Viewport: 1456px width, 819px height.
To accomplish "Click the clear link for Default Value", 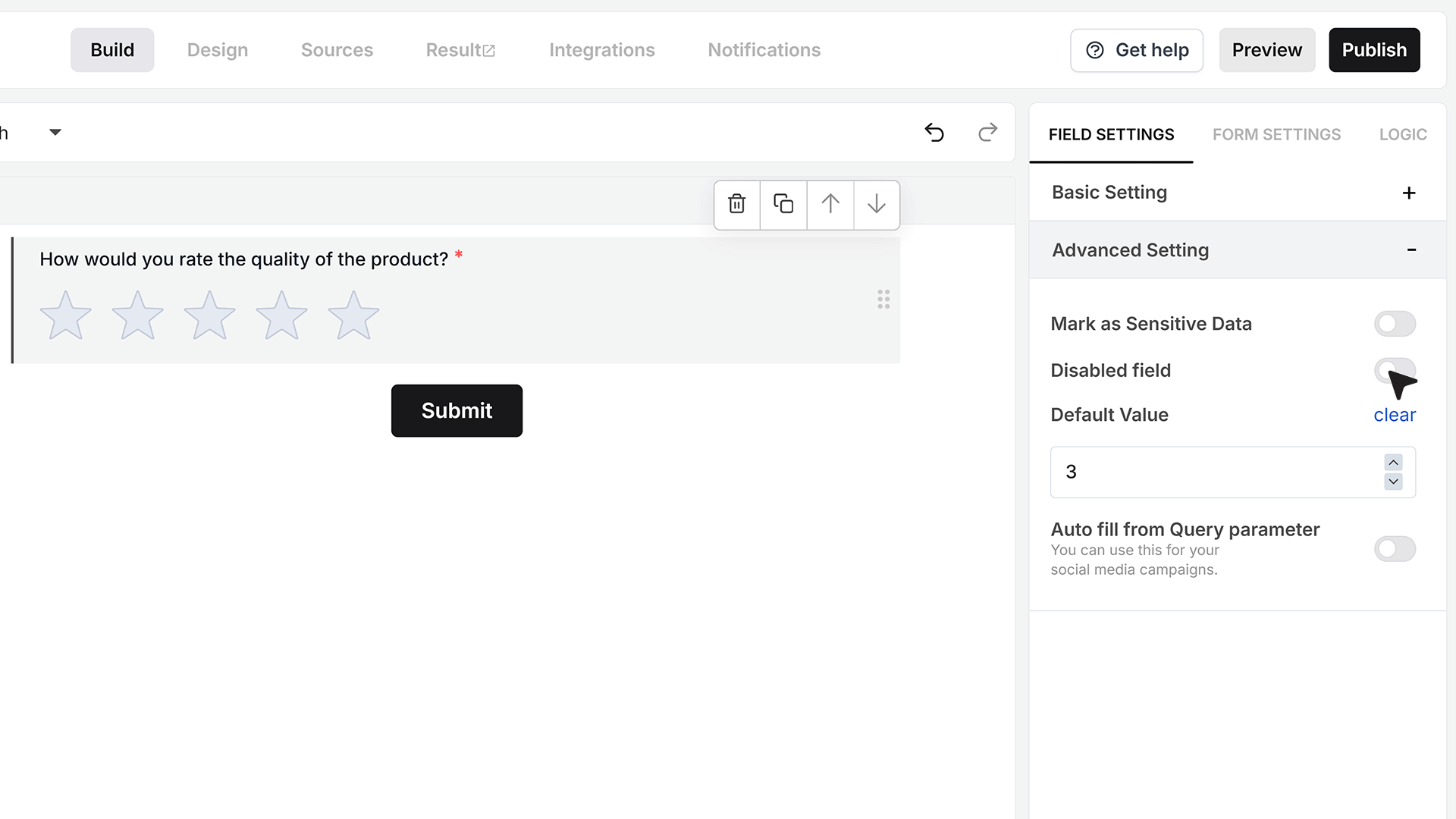I will [1395, 415].
